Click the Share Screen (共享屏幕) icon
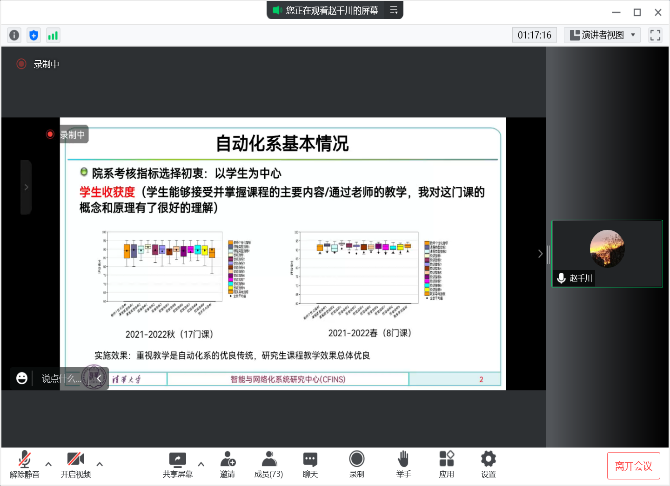Image resolution: width=670 pixels, height=486 pixels. (x=177, y=462)
